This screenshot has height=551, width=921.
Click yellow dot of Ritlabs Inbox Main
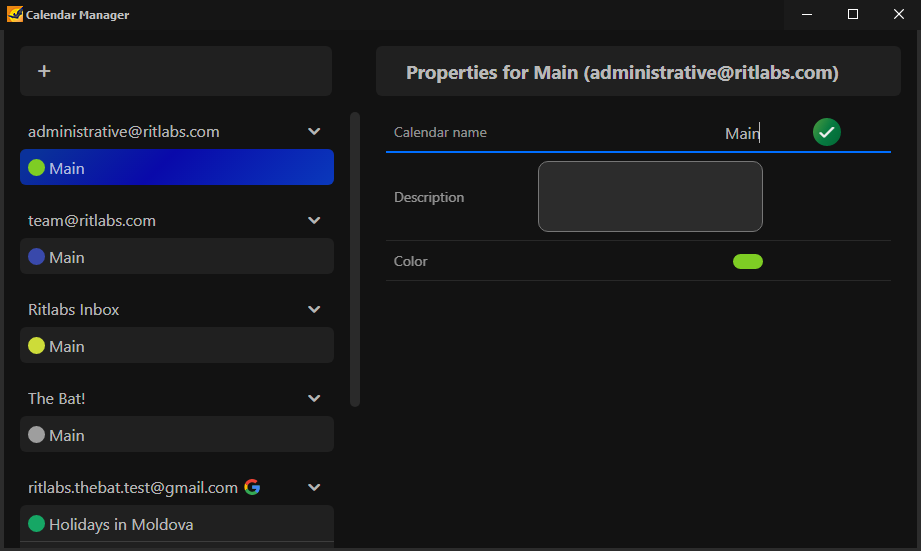coord(36,346)
